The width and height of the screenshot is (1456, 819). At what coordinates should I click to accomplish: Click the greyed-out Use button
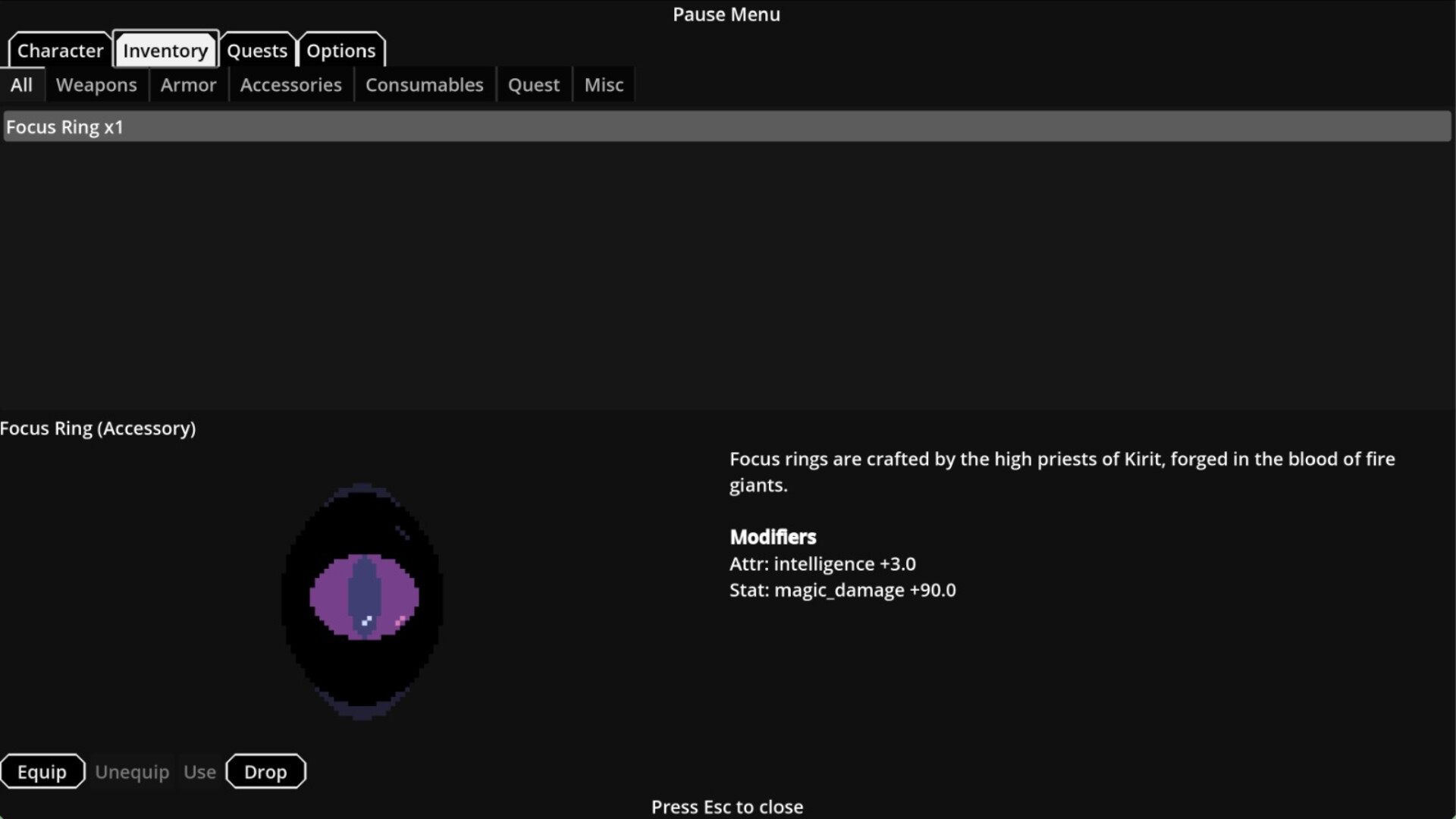(x=199, y=772)
